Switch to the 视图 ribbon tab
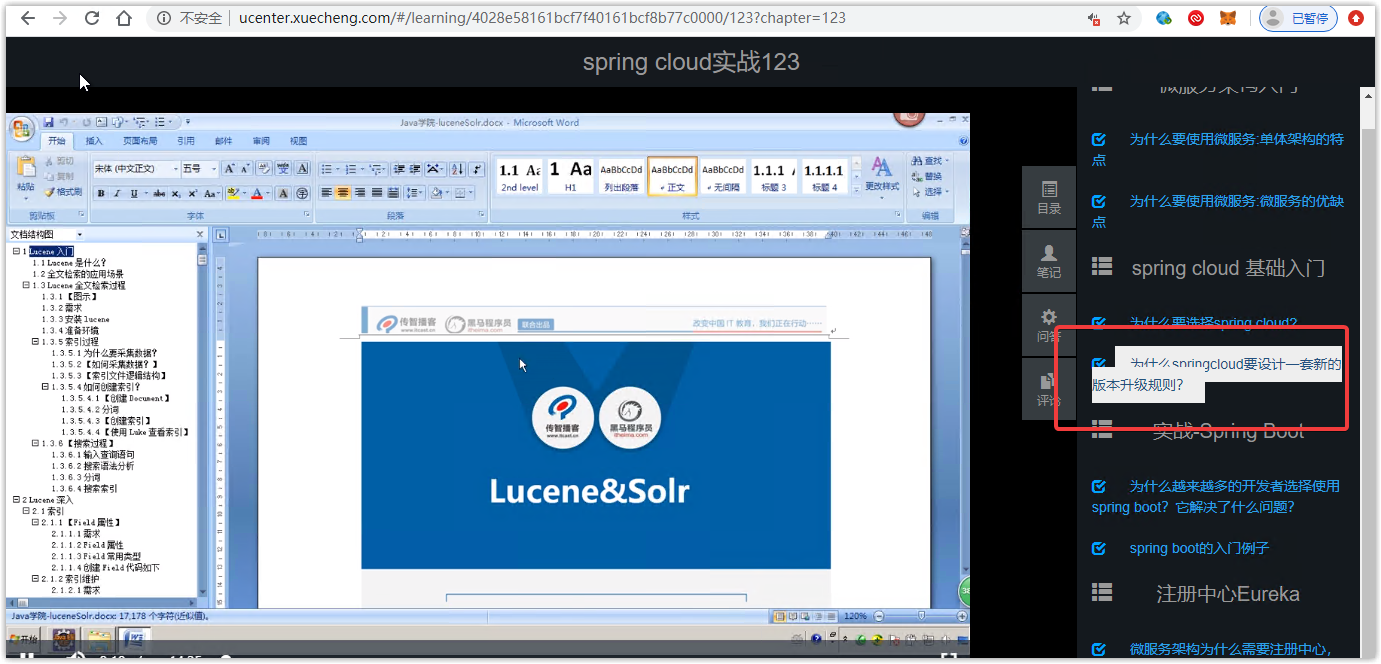Image resolution: width=1381 pixels, height=664 pixels. pyautogui.click(x=298, y=141)
